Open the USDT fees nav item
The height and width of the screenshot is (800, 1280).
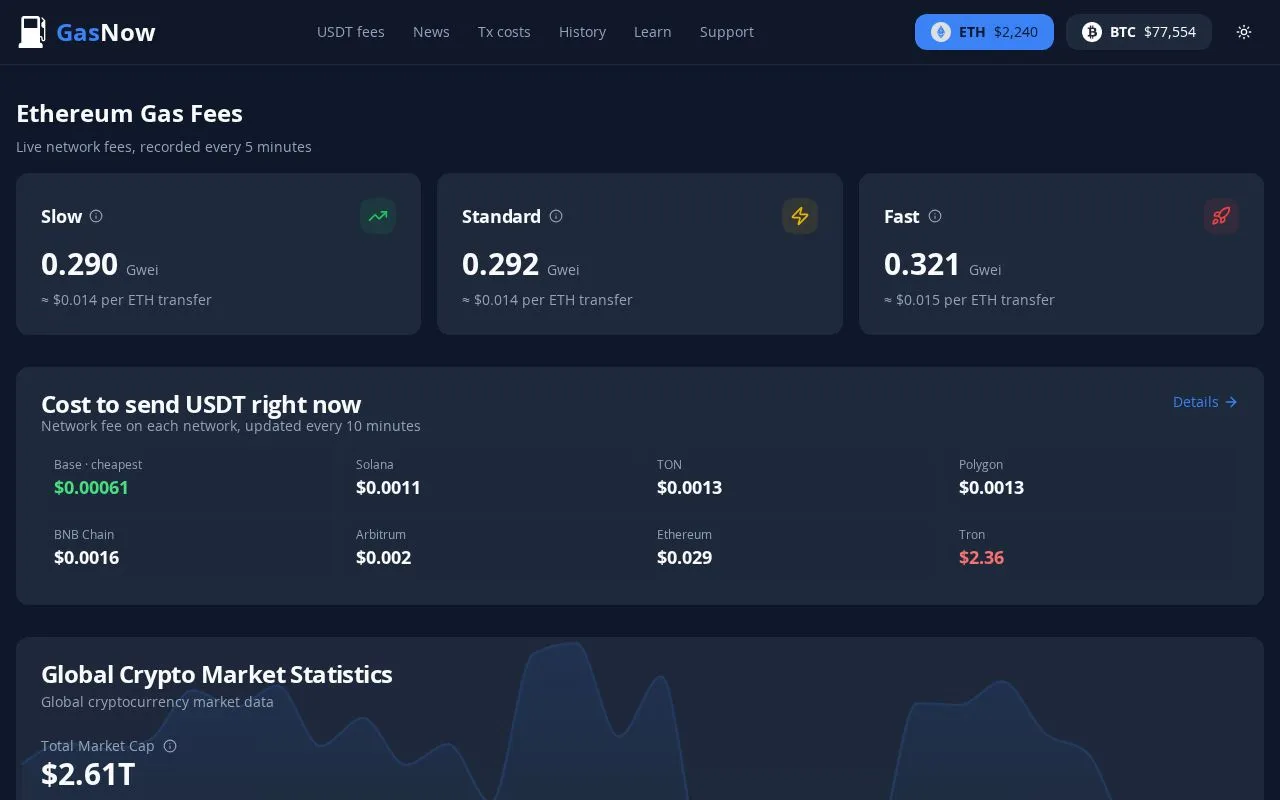pyautogui.click(x=351, y=32)
